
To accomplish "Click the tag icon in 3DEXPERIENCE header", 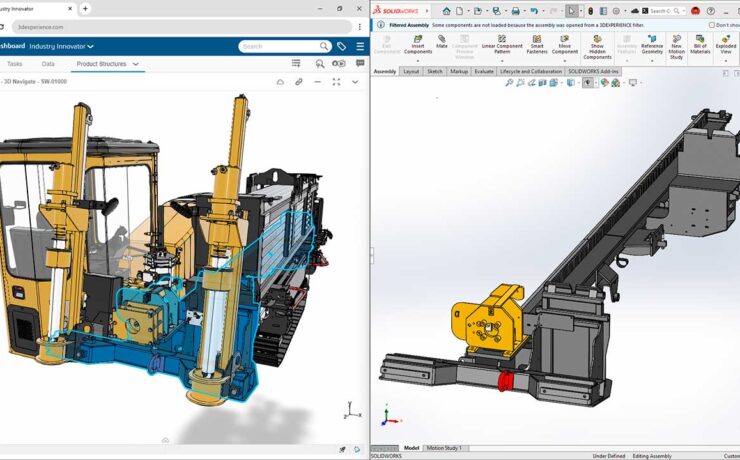I will point(341,46).
